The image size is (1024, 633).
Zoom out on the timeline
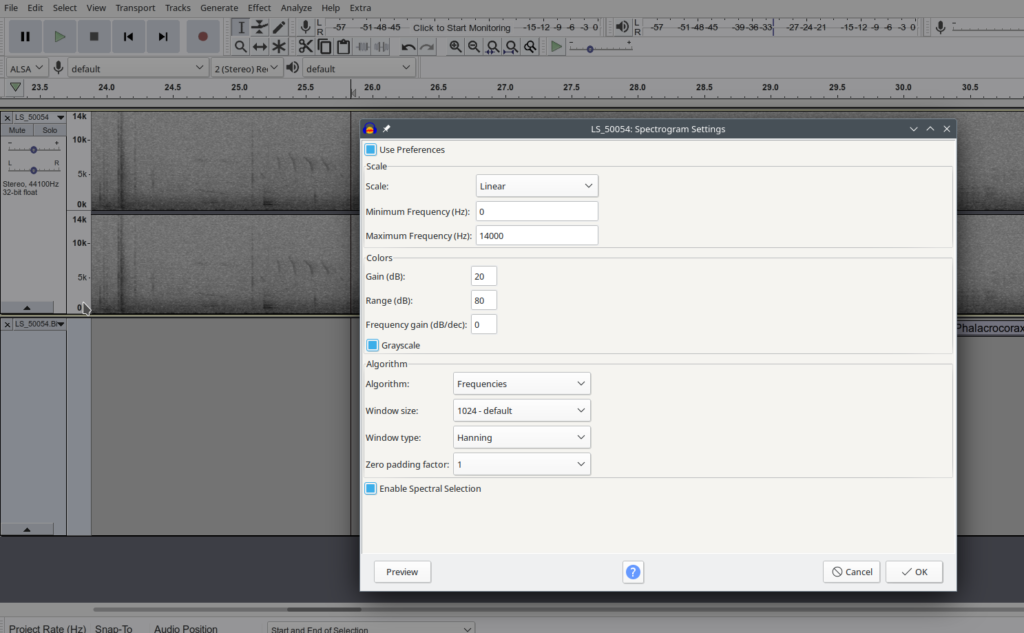coord(474,46)
